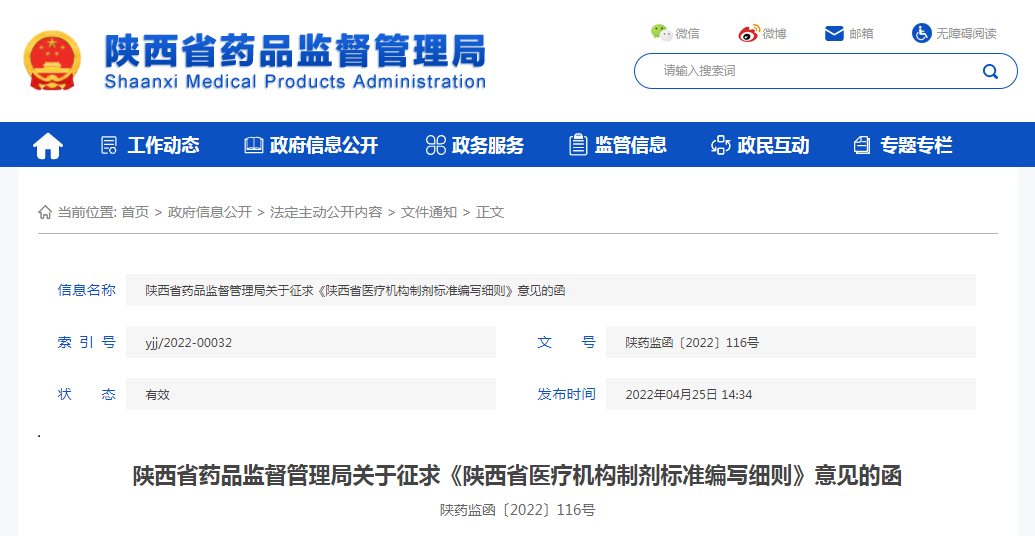Click 法定主动公开内容 in the breadcrumb

click(x=326, y=212)
